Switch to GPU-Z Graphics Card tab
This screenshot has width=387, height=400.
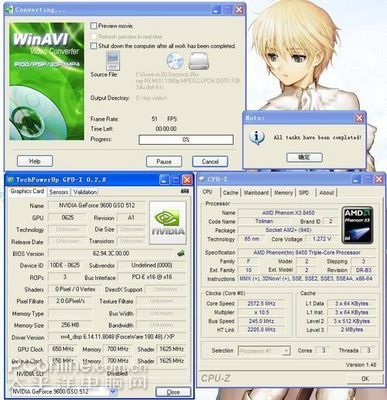(x=27, y=191)
